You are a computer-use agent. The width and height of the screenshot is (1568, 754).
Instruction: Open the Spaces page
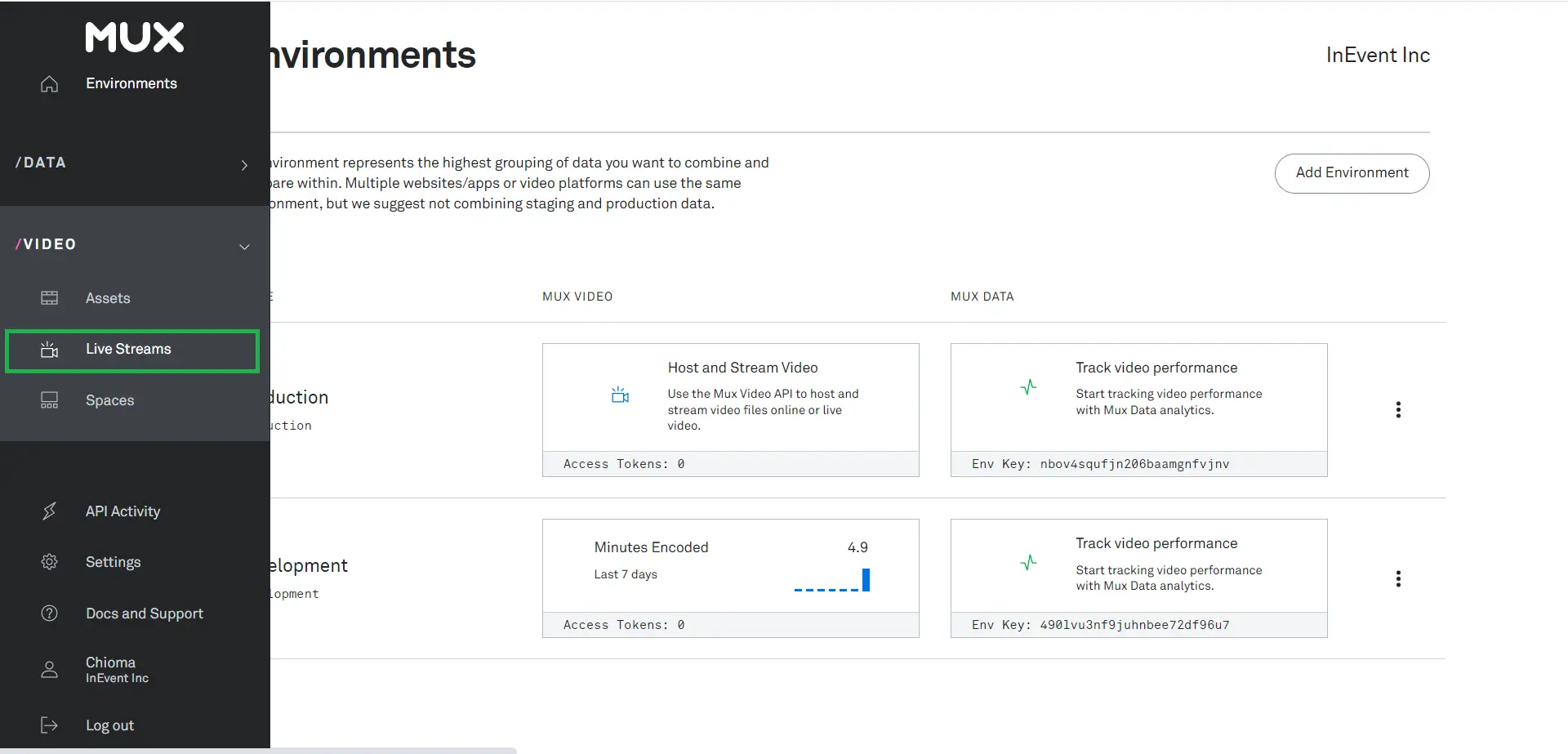coord(109,400)
